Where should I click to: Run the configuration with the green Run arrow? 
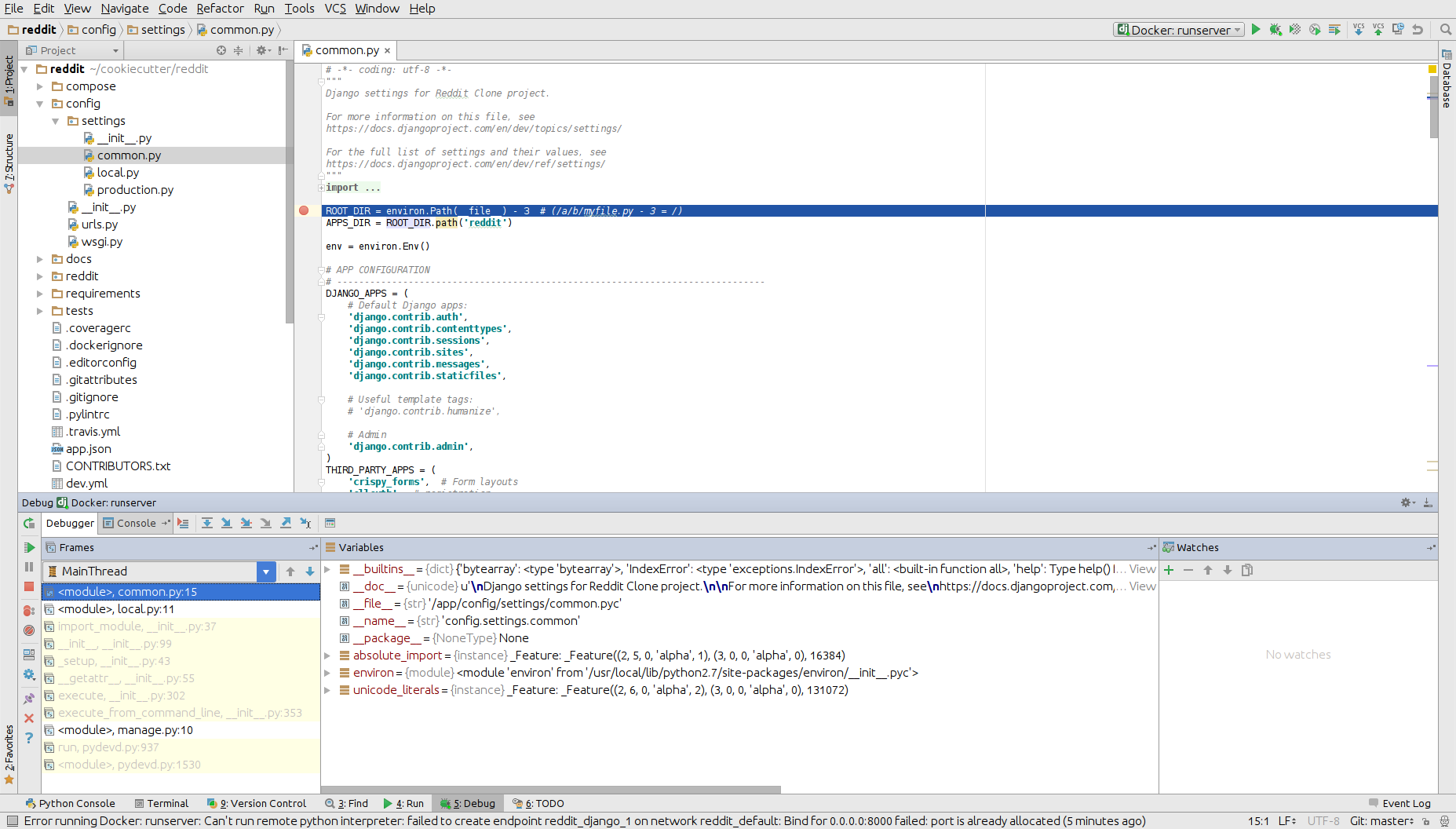point(1255,29)
